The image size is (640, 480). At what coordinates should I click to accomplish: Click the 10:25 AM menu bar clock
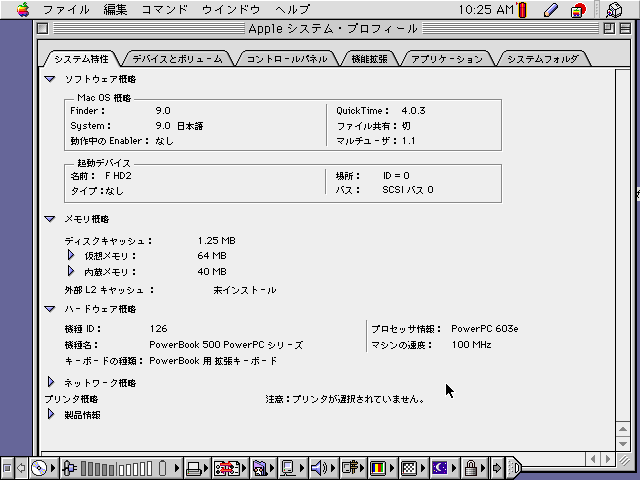pos(486,9)
